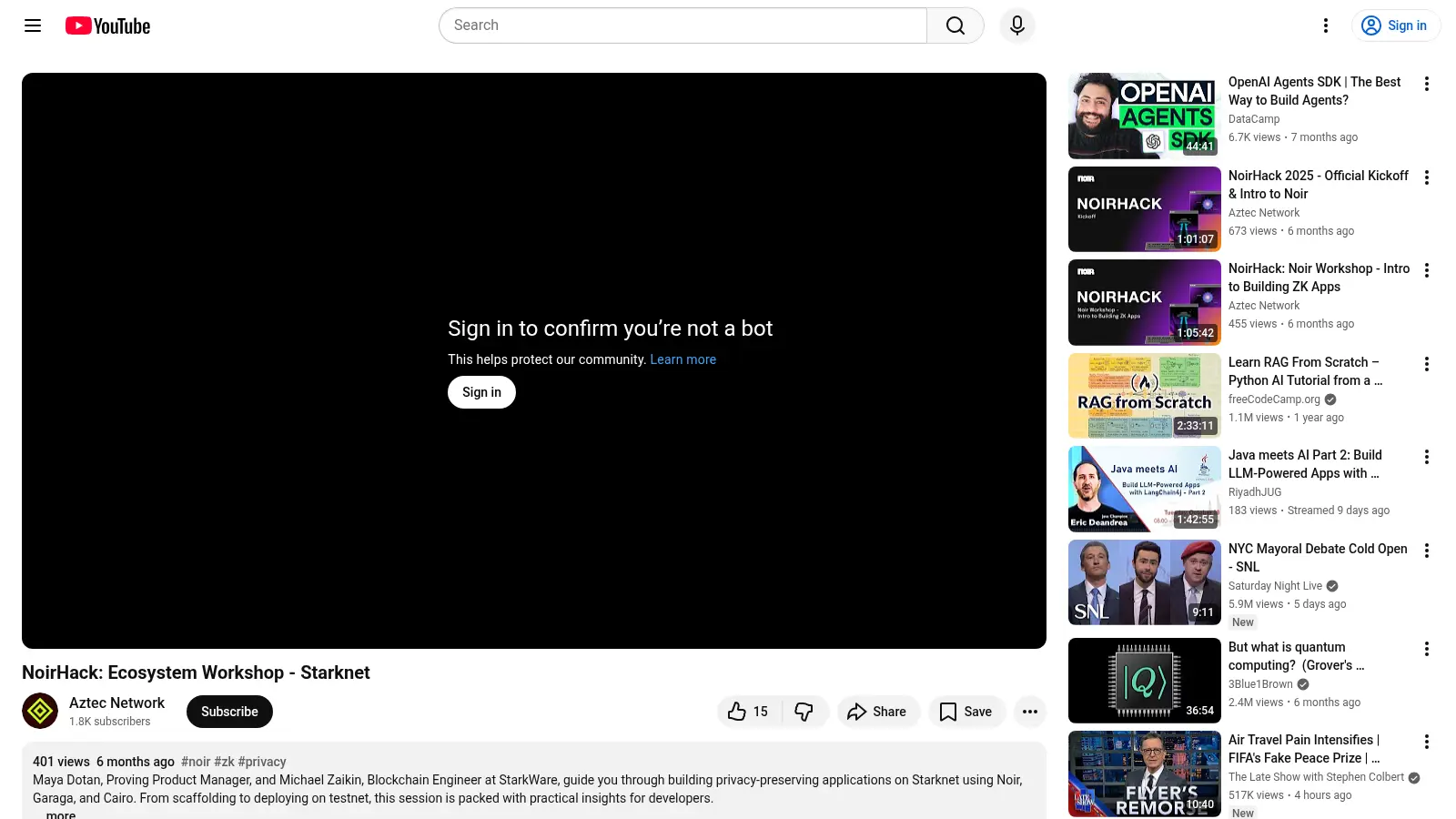Screen dimensions: 1456x819
Task: Open RAG from Scratch thumbnail
Action: point(1145,396)
